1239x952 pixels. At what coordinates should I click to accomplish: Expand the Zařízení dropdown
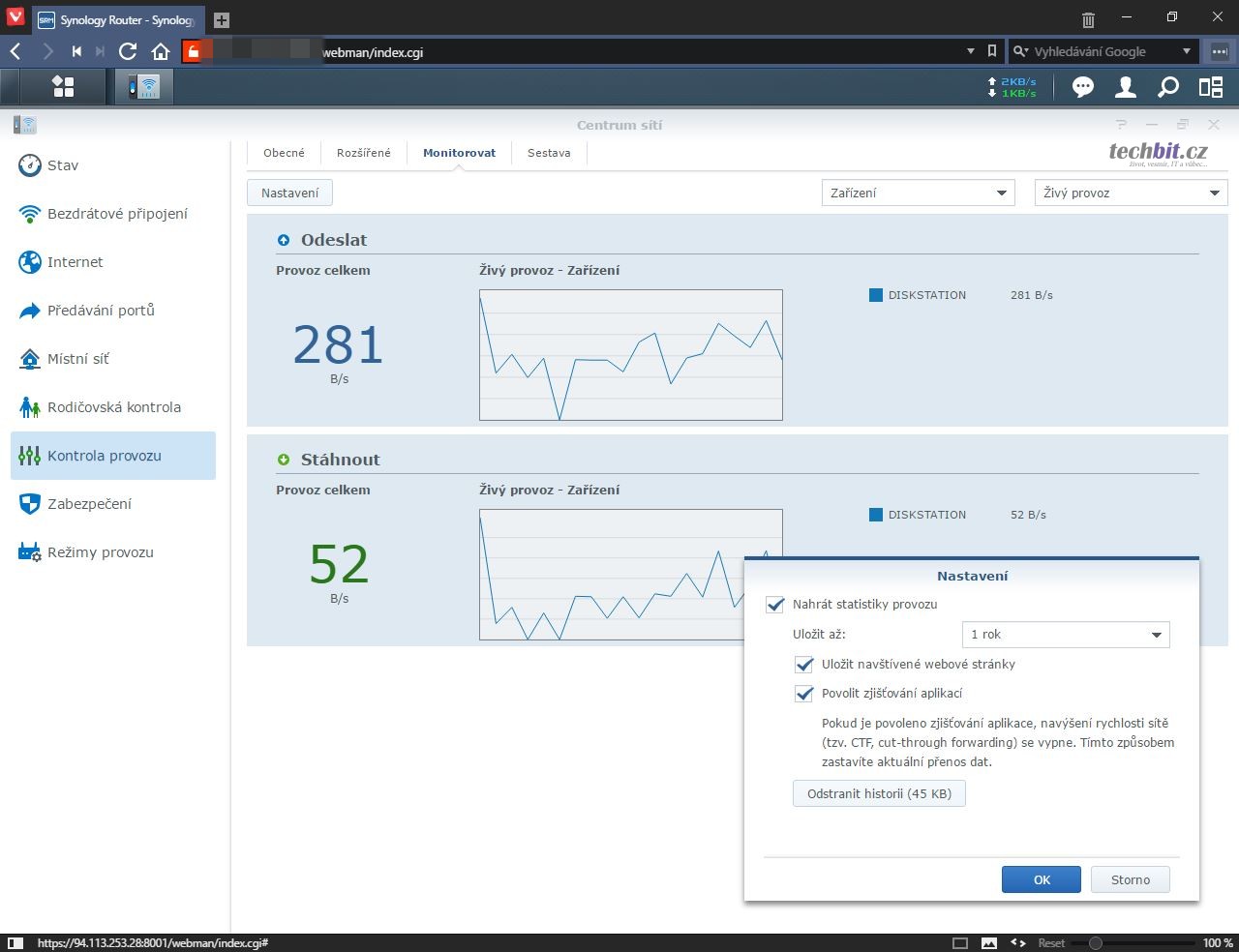tap(917, 193)
